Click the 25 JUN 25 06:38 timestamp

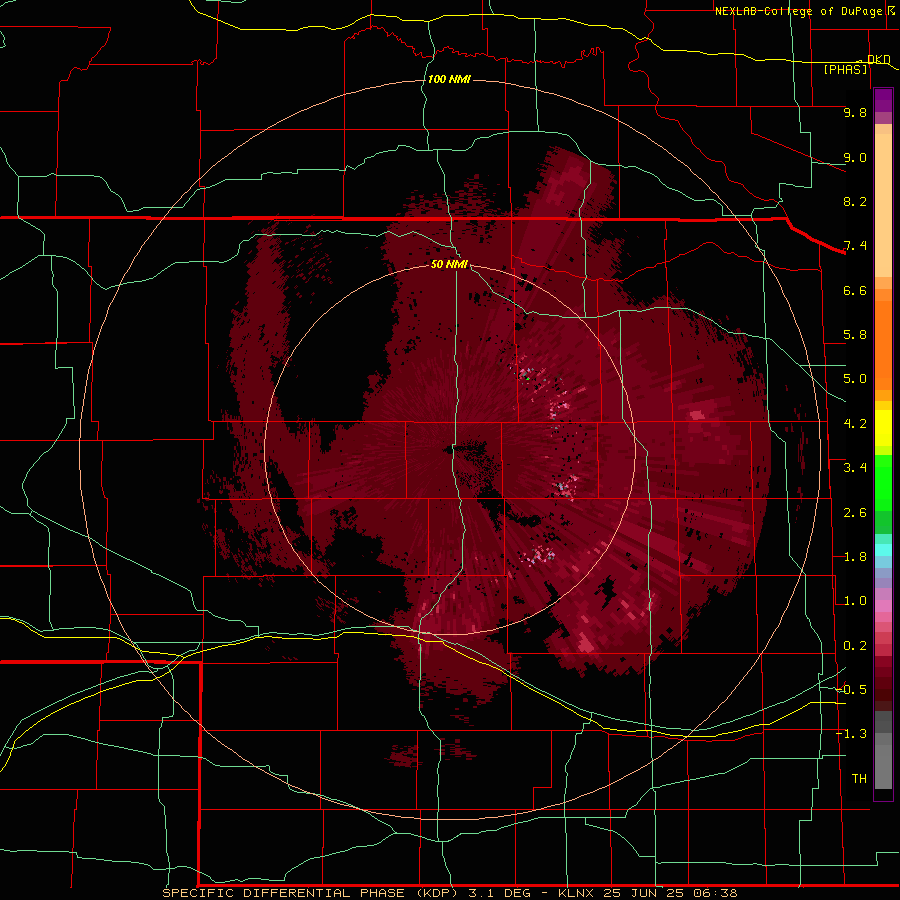pos(670,893)
